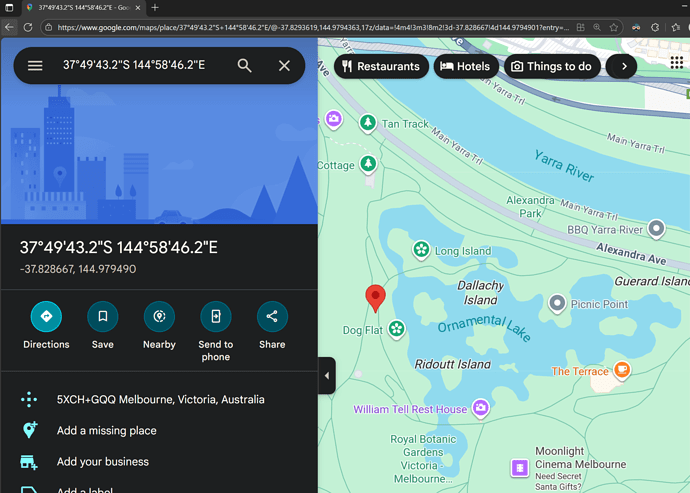Click the search magnifier icon

(x=244, y=66)
